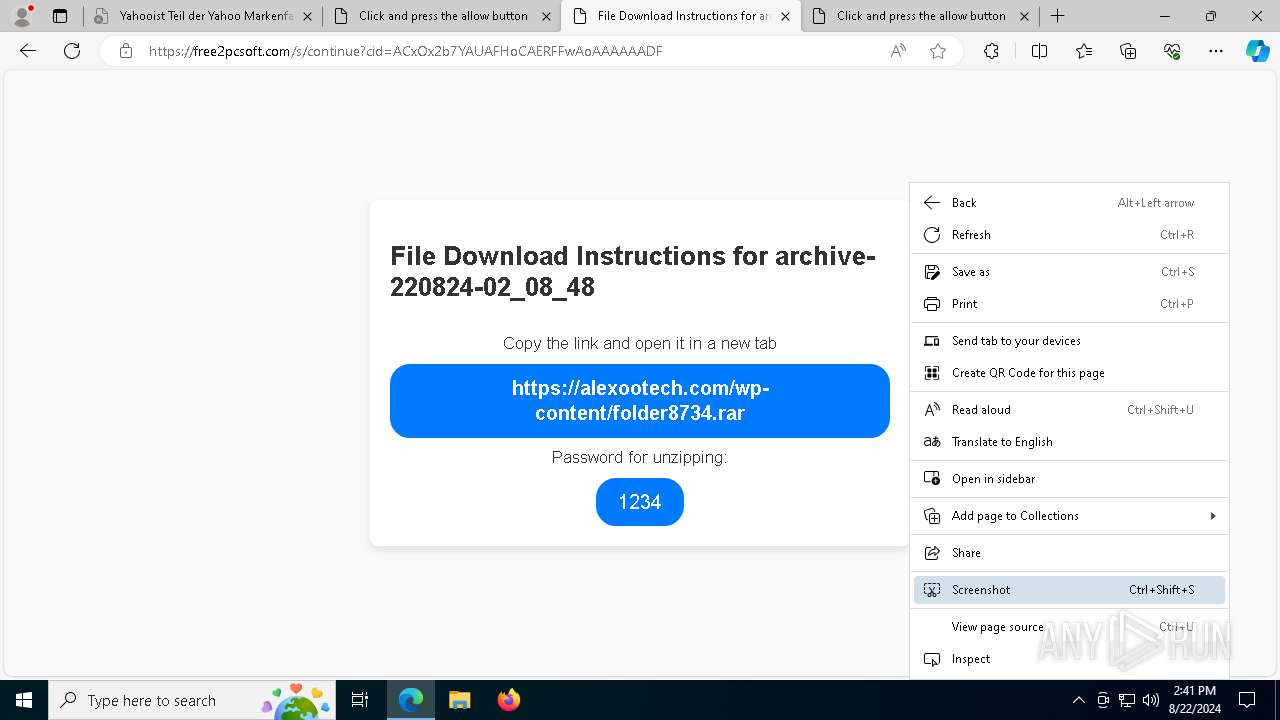The width and height of the screenshot is (1280, 720).
Task: Click text Copy the link and open it
Action: pos(640,343)
